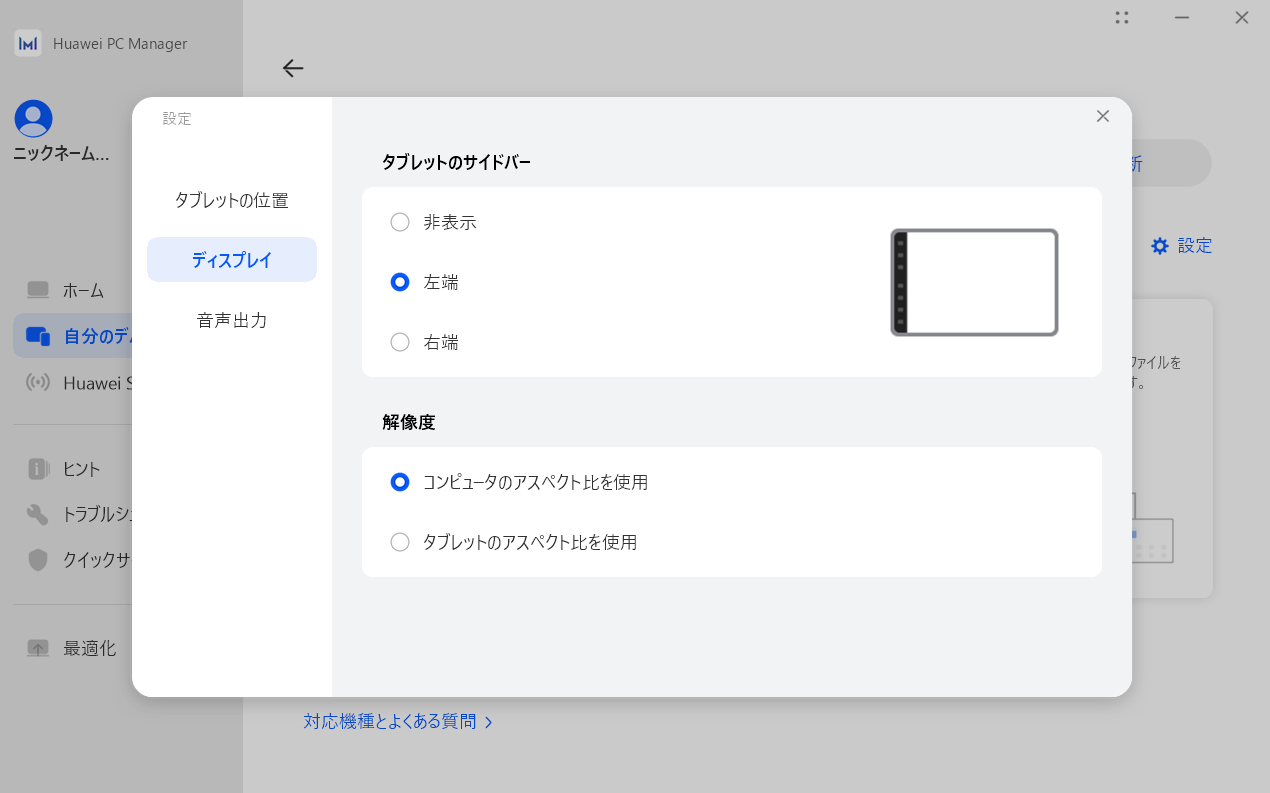Click the tablet sidebar preview image

974,282
